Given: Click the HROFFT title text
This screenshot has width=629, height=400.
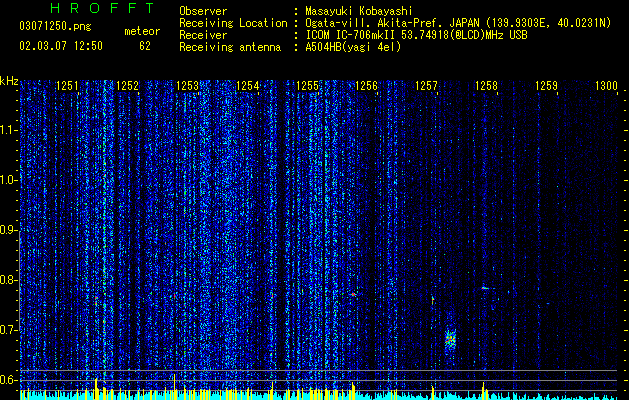Looking at the screenshot, I should click(103, 8).
